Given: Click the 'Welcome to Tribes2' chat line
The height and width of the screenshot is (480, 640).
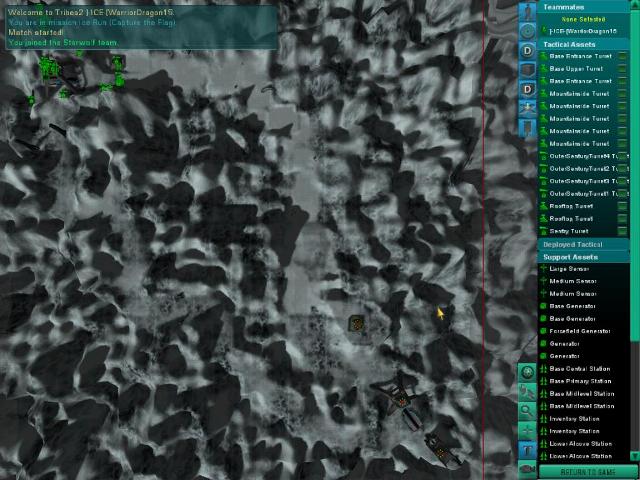Looking at the screenshot, I should click(x=91, y=12).
